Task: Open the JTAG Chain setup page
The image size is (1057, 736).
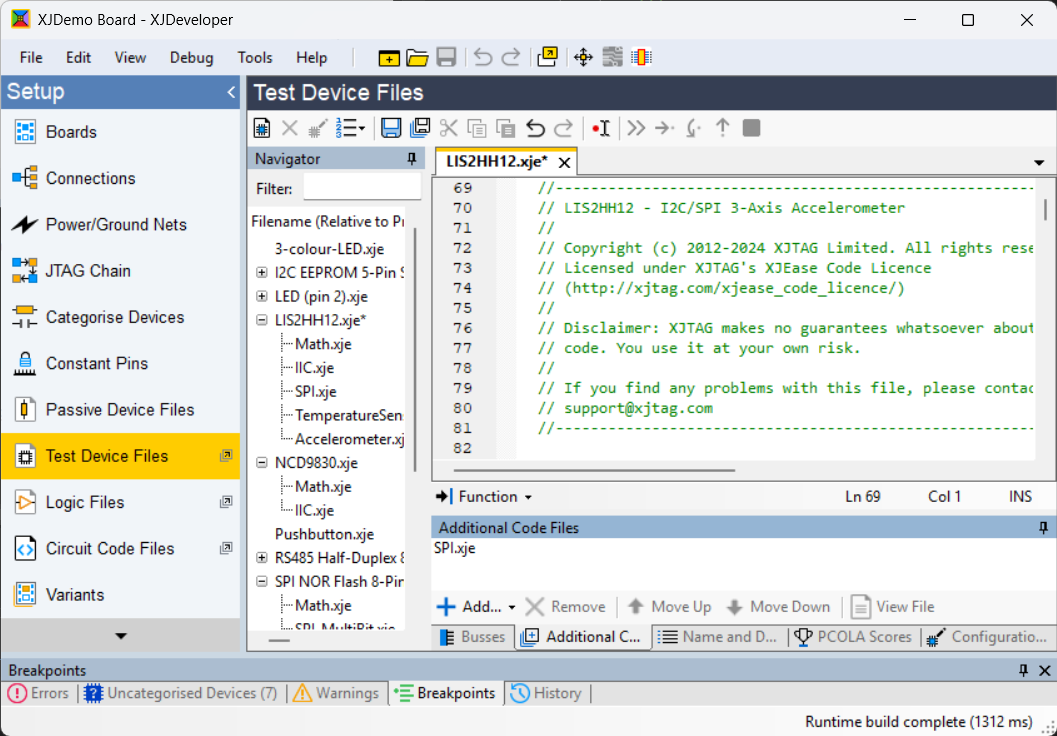Action: coord(88,271)
